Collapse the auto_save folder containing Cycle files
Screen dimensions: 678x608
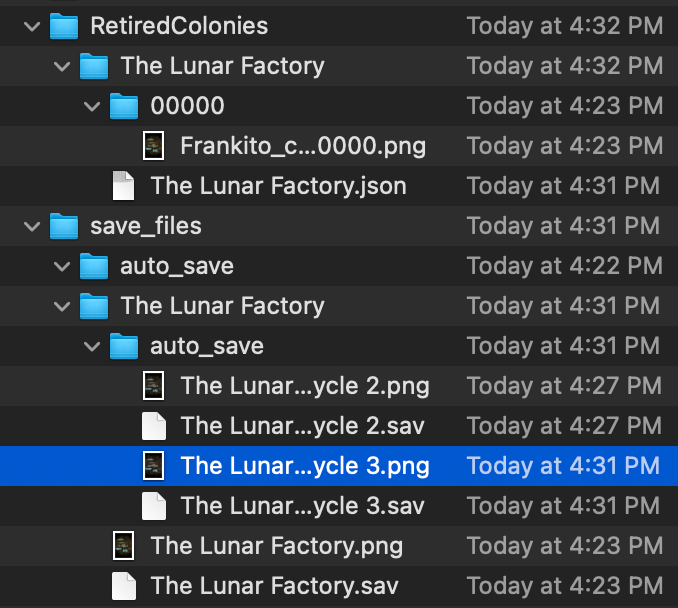(x=91, y=346)
